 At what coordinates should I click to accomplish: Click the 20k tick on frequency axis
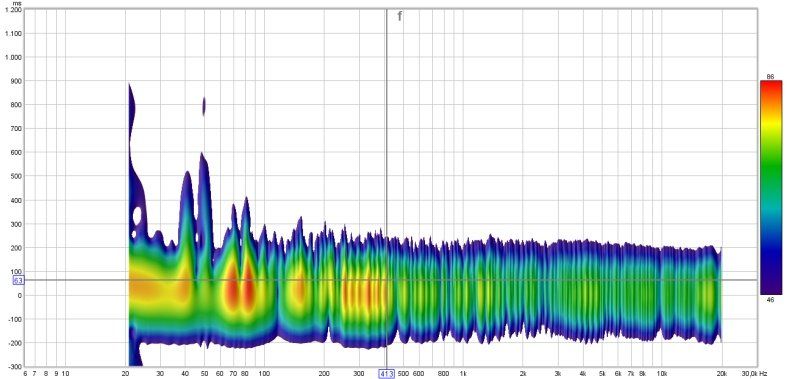[721, 374]
